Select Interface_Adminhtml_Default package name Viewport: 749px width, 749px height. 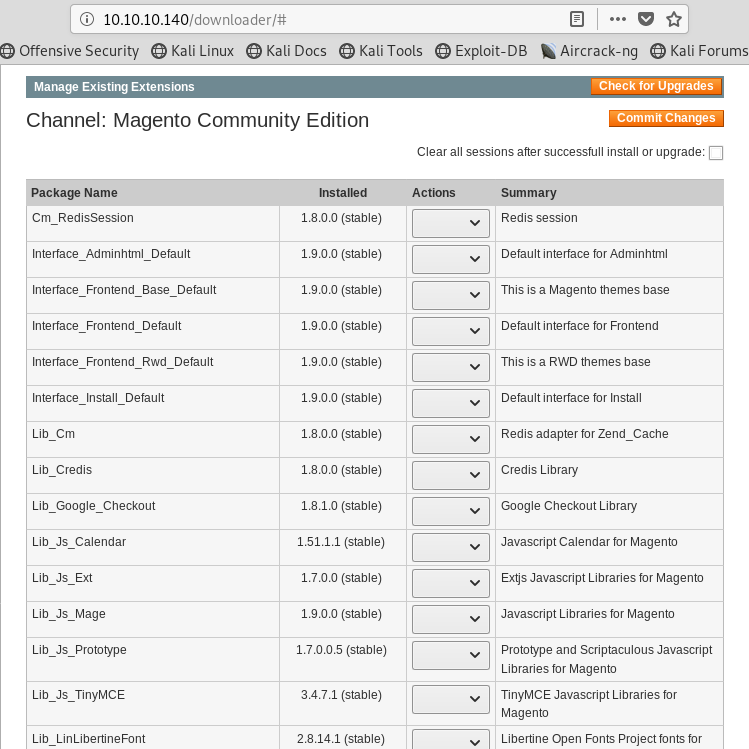(111, 254)
